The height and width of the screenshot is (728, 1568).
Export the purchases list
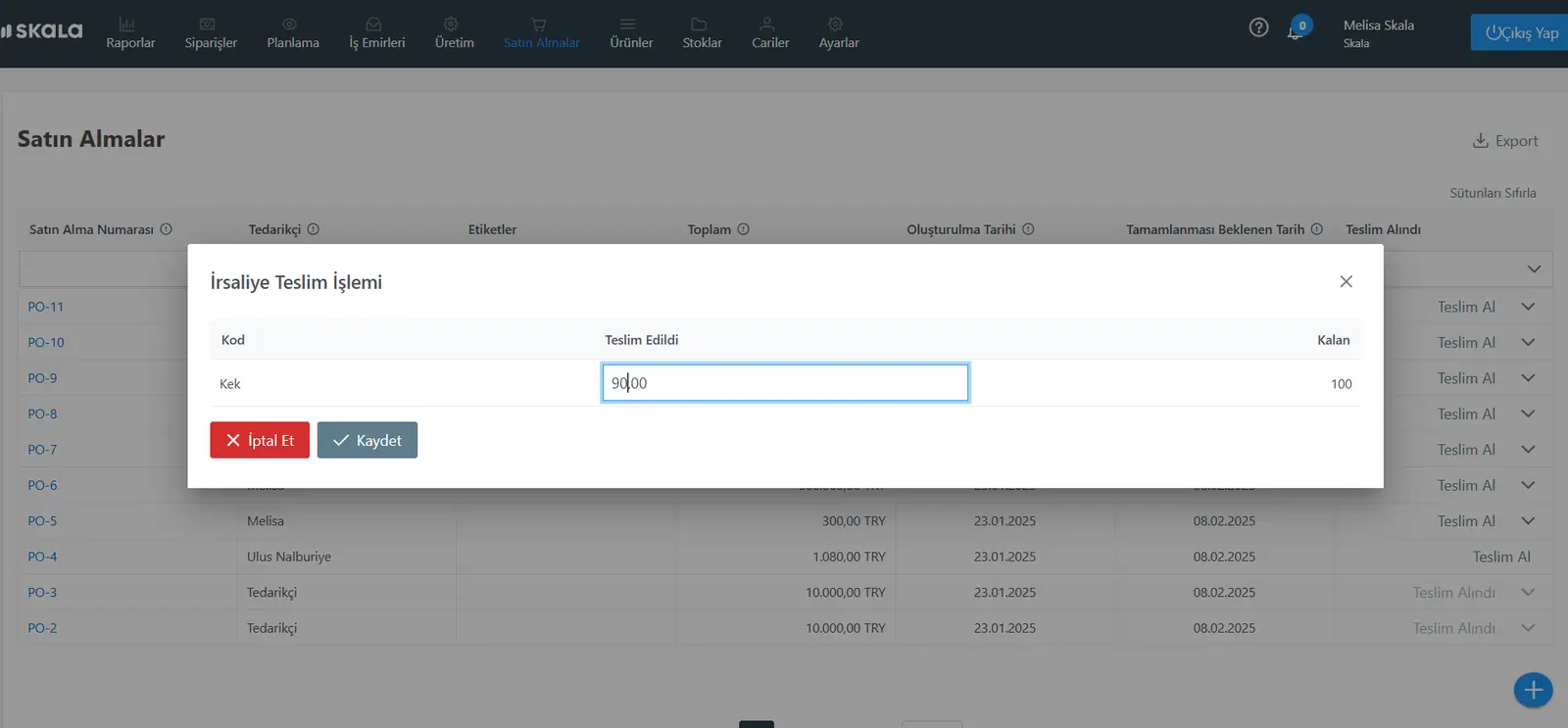click(1505, 141)
